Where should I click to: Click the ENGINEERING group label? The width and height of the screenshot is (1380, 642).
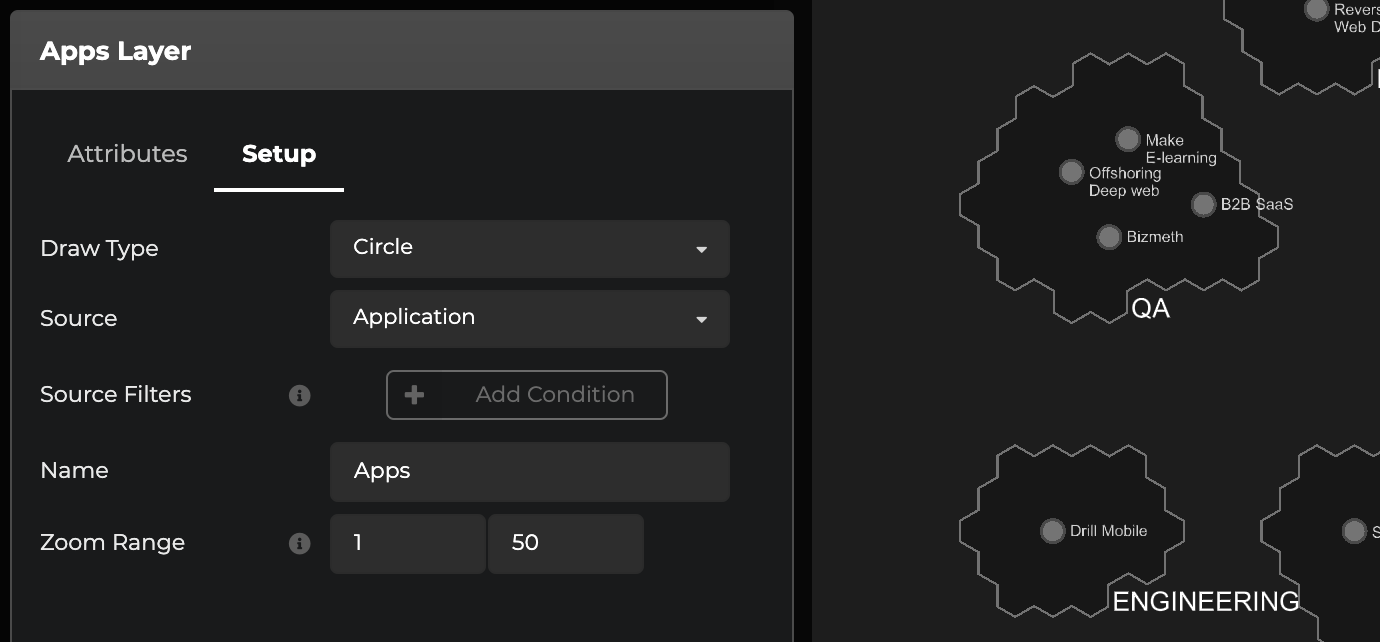click(x=1205, y=601)
